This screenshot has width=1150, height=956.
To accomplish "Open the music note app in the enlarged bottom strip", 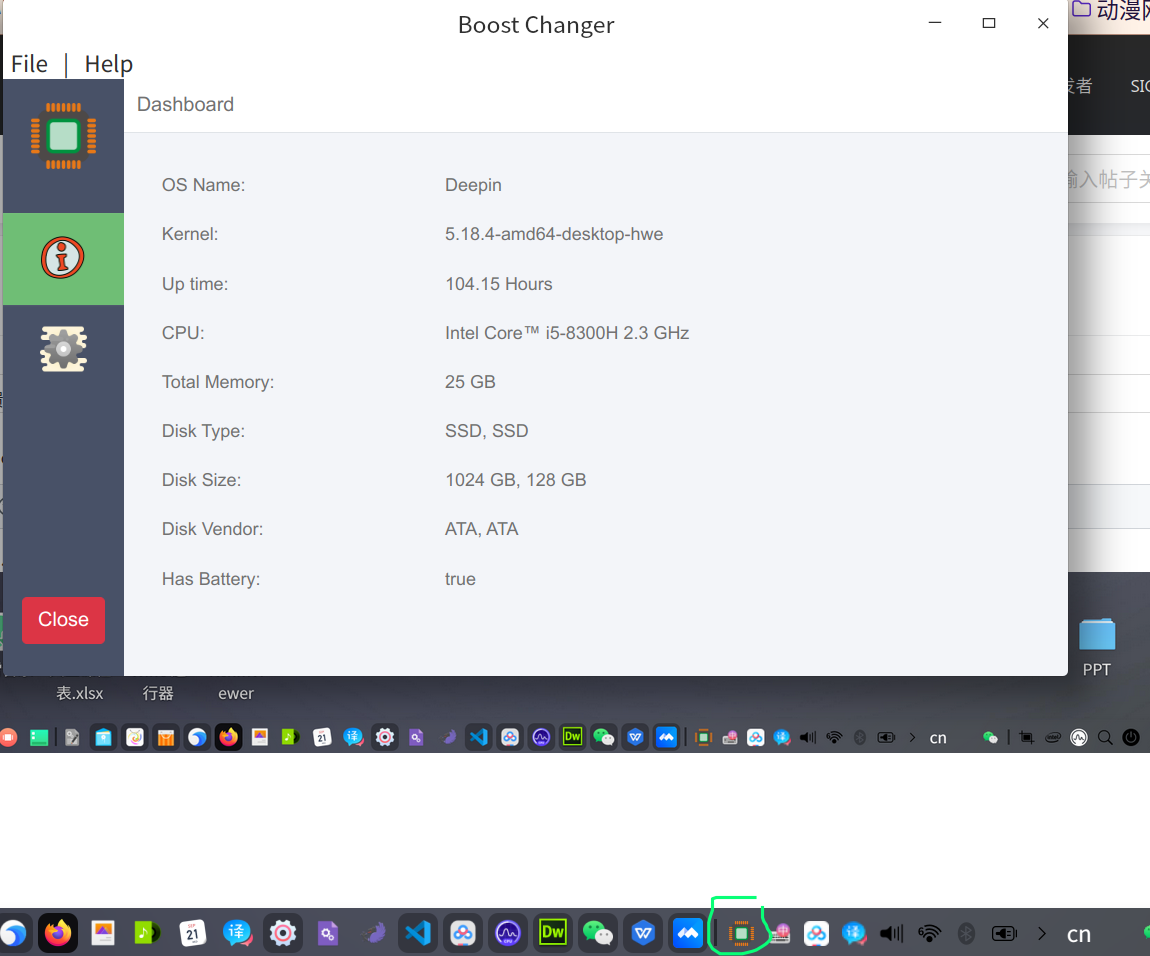I will pyautogui.click(x=147, y=933).
